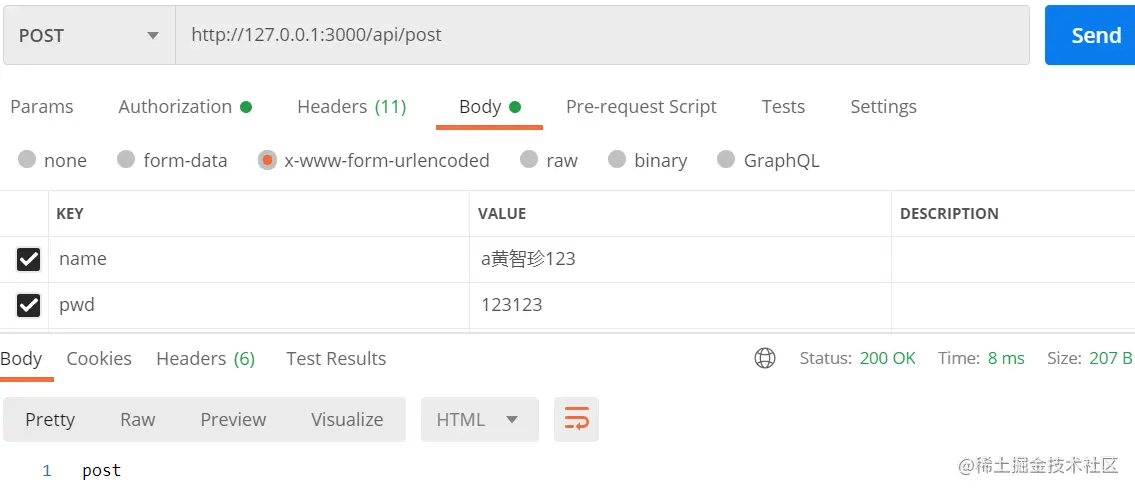Toggle the orange word wrap icon
Screen dimensions: 1135x492
click(x=576, y=419)
